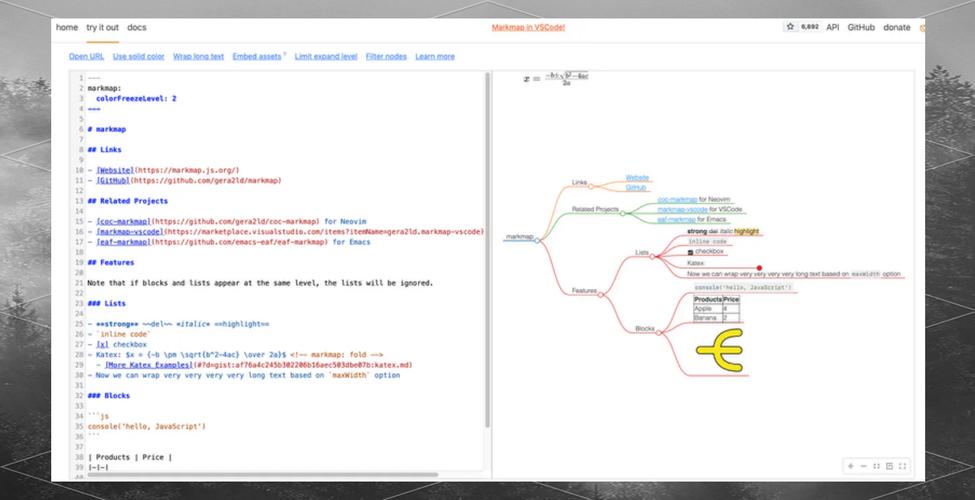Viewport: 975px width, 500px height.
Task: Click the Banana cell in mindmap table
Action: 708,318
